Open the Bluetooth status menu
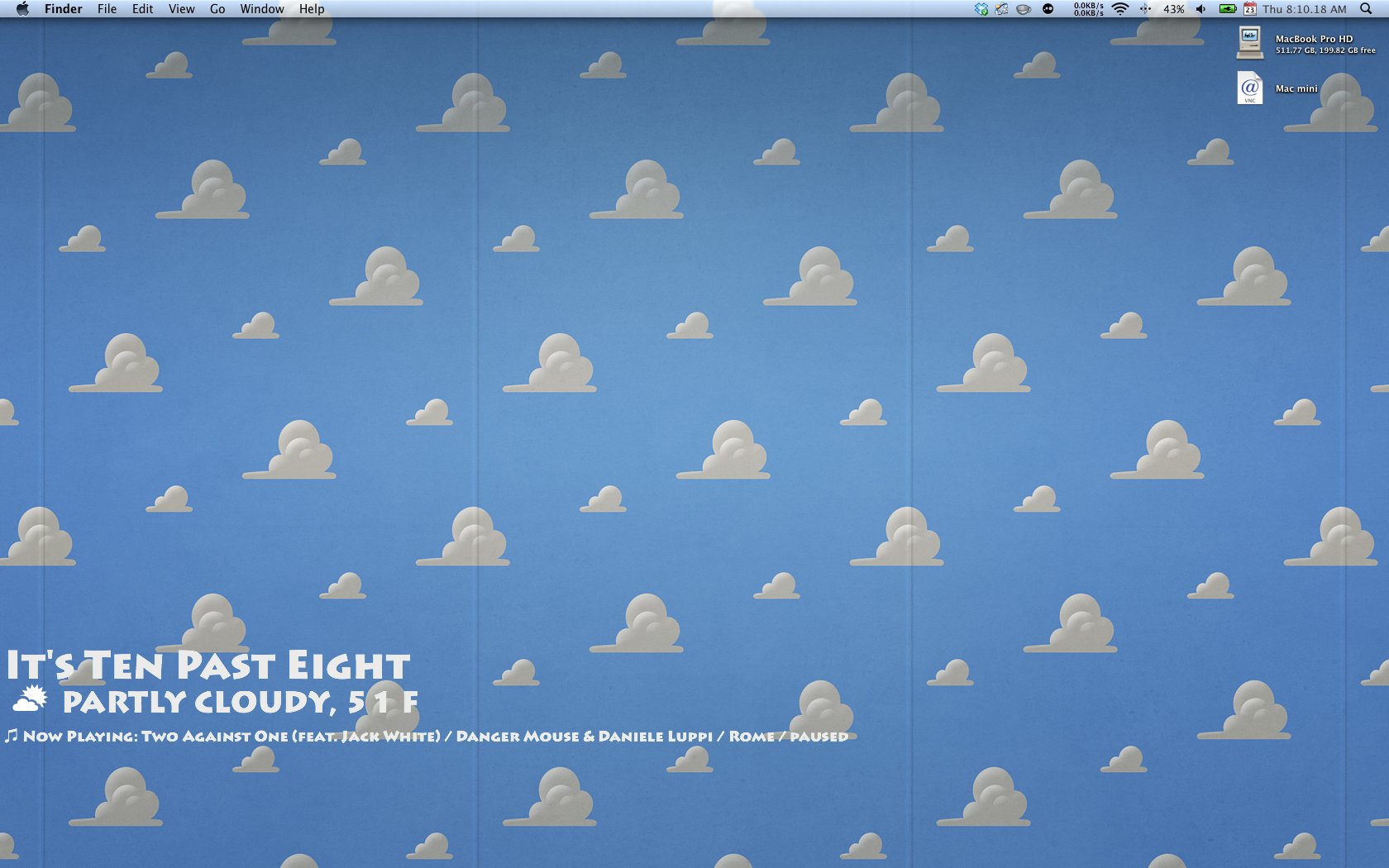The width and height of the screenshot is (1389, 868). [1145, 9]
